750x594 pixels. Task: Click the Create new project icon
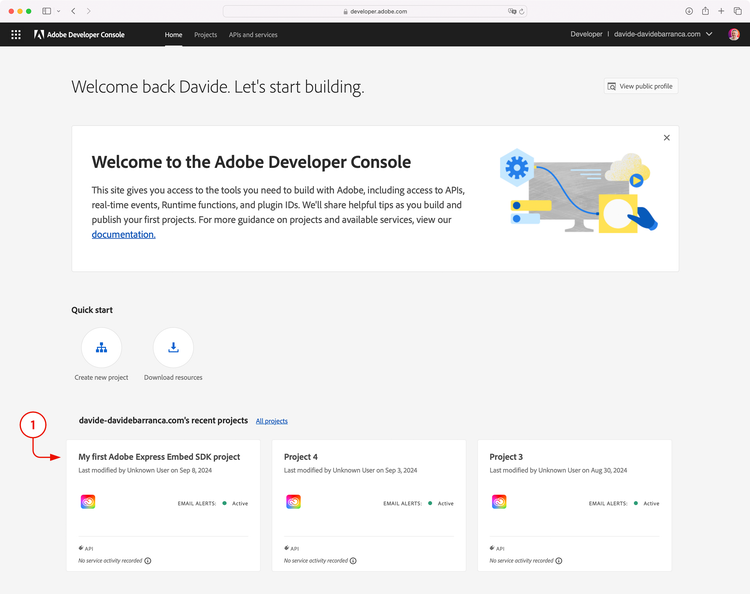tap(101, 348)
